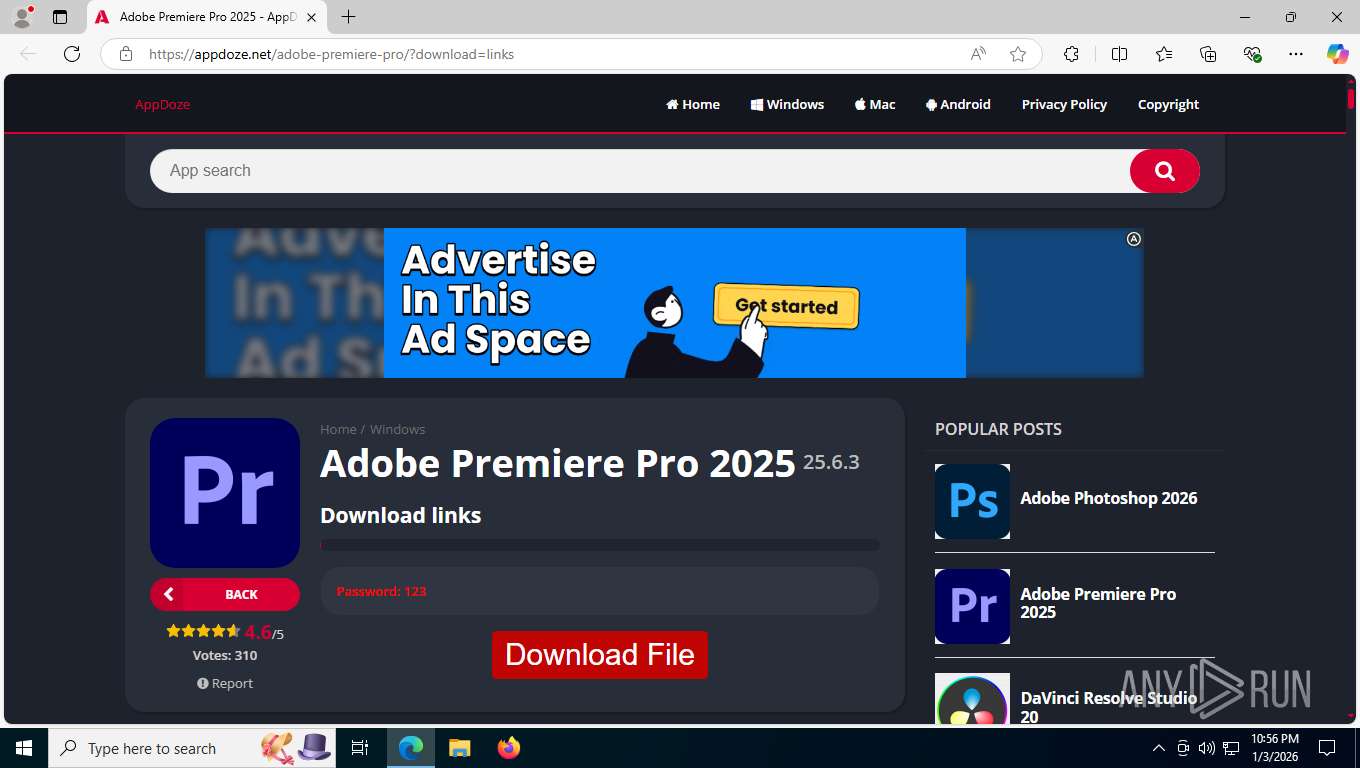
Task: Visit the Copyright page
Action: (x=1168, y=104)
